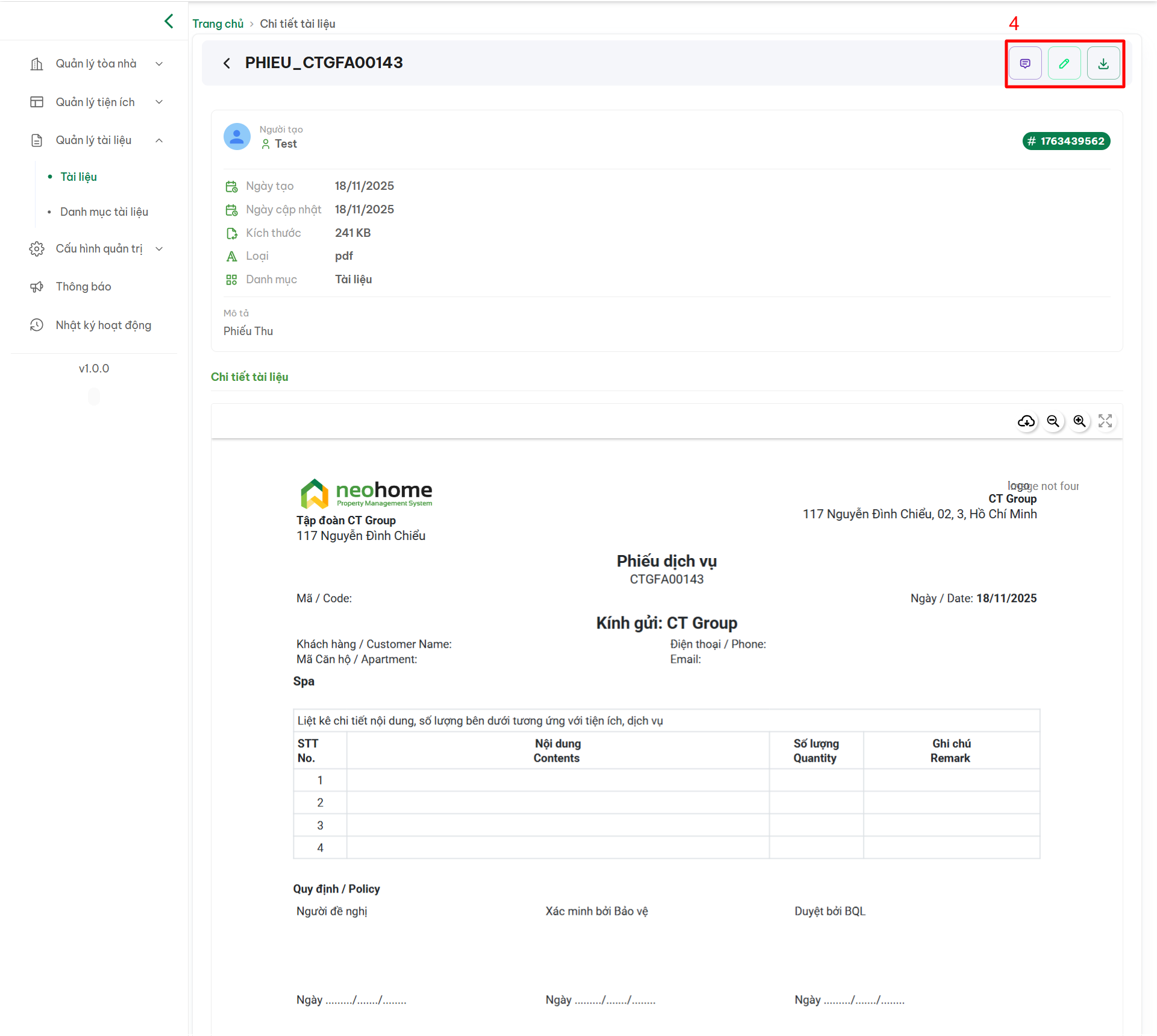The image size is (1157, 1036).
Task: Zoom out the document preview
Action: (x=1053, y=421)
